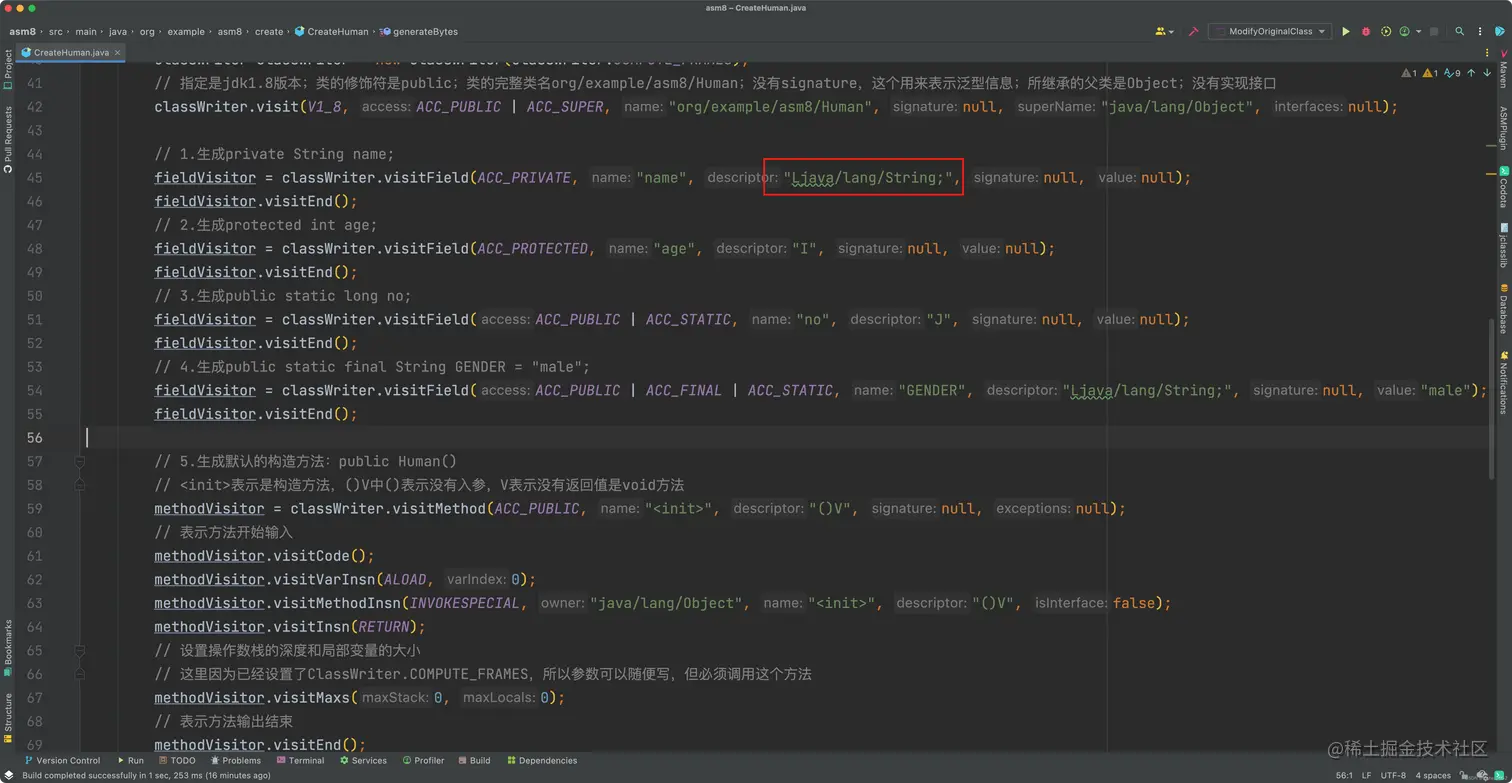Screen dimensions: 1512x783
Task: Open the Version Control tool window
Action: point(62,761)
